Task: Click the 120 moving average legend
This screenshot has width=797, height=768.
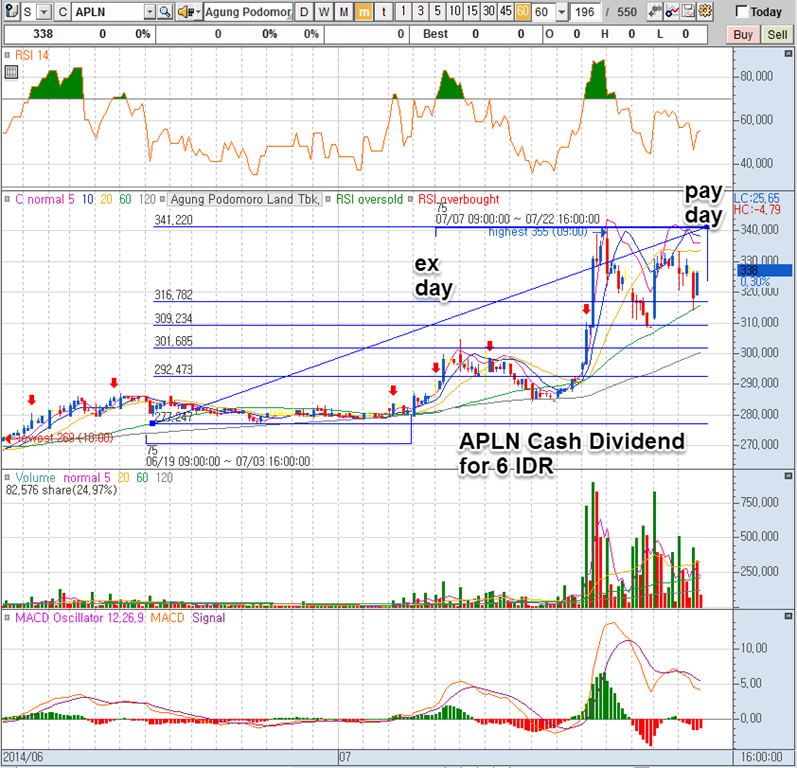Action: (147, 199)
